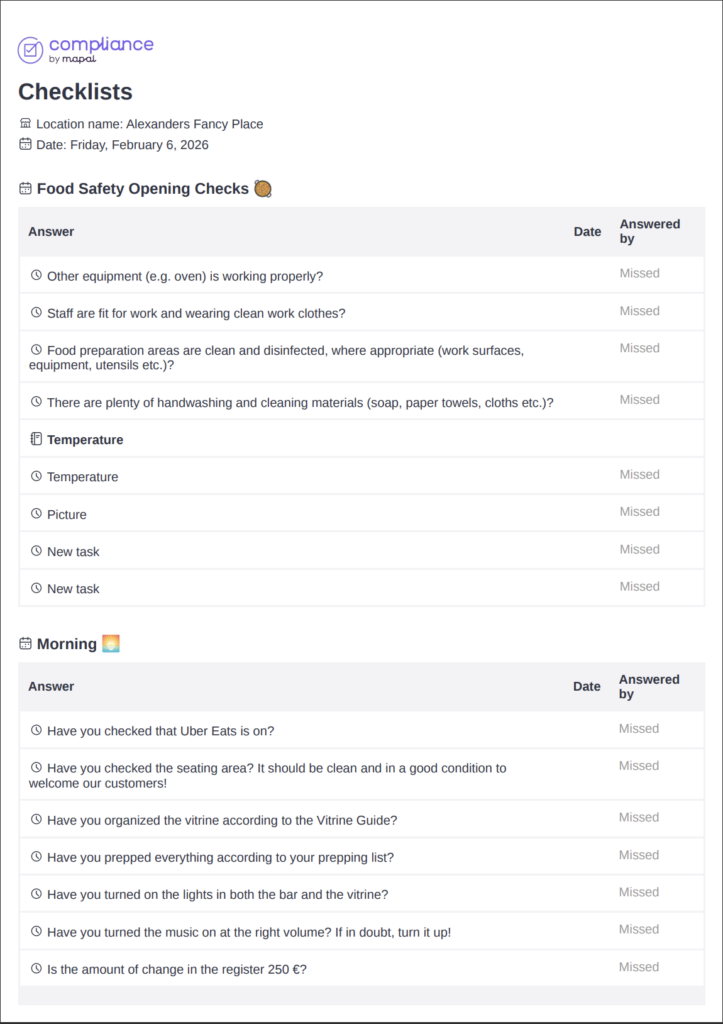Click the Checklists page title
Viewport: 723px width, 1024px height.
click(75, 92)
